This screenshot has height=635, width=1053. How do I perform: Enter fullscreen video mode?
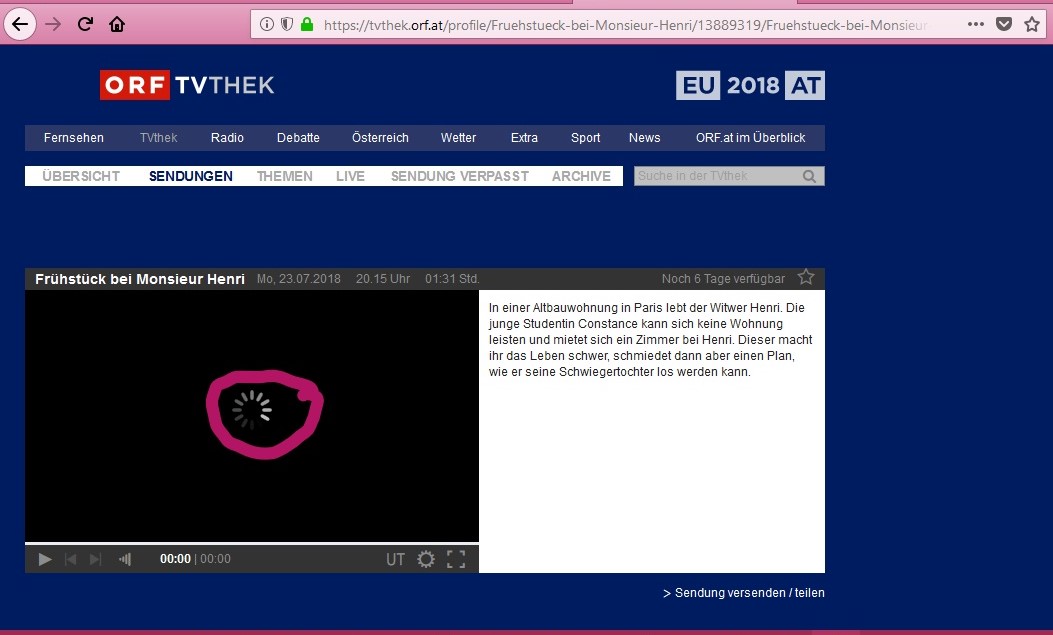[456, 559]
